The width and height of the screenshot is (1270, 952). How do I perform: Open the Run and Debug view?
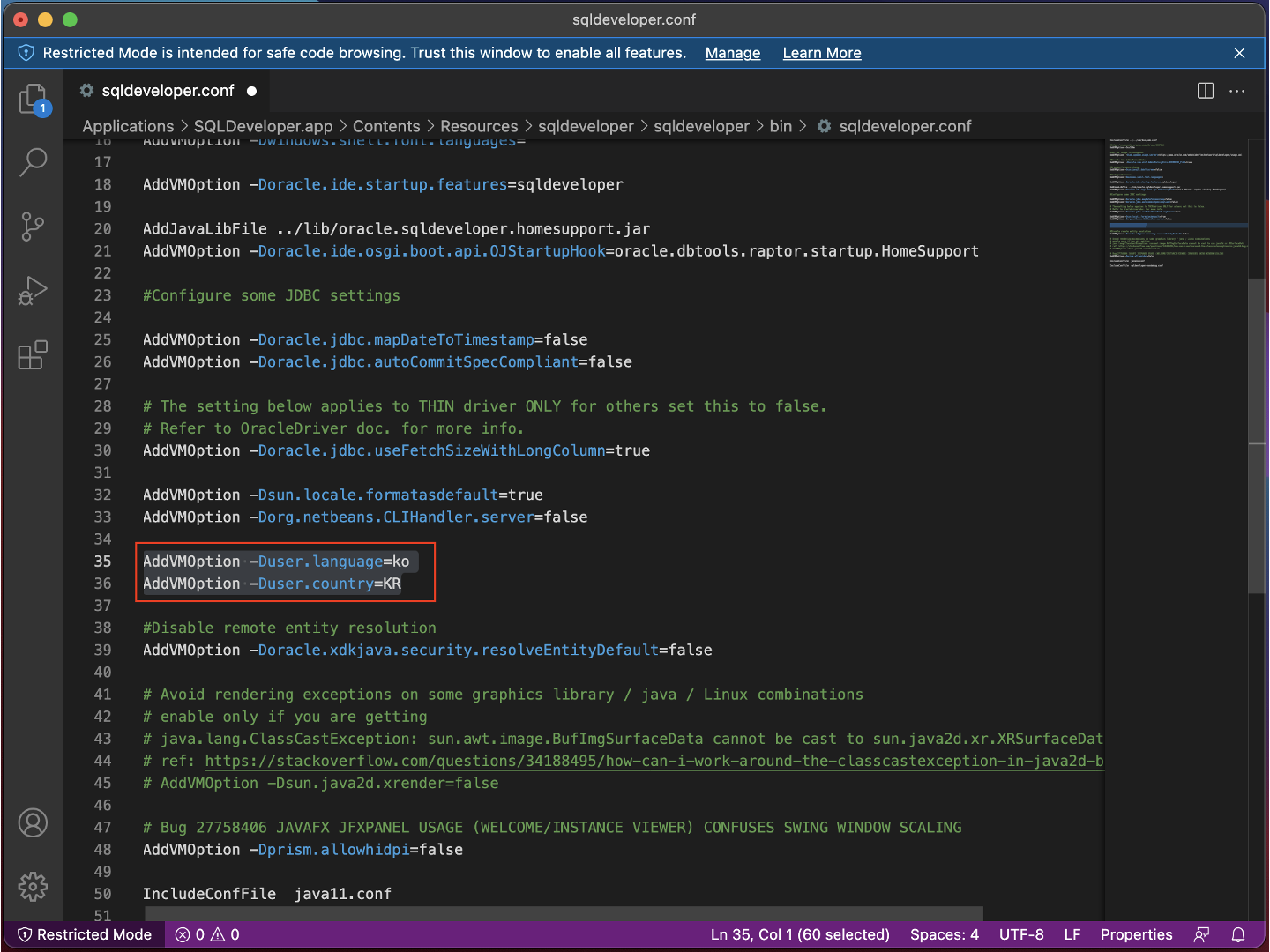click(x=33, y=291)
